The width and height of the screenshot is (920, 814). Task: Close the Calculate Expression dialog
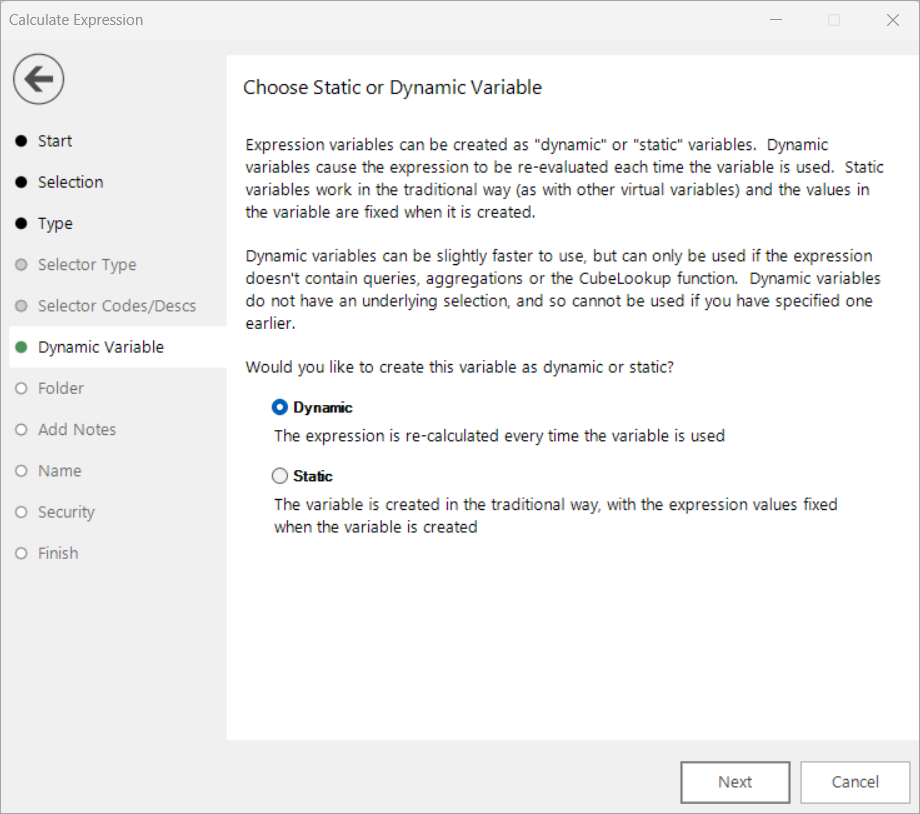coord(892,20)
